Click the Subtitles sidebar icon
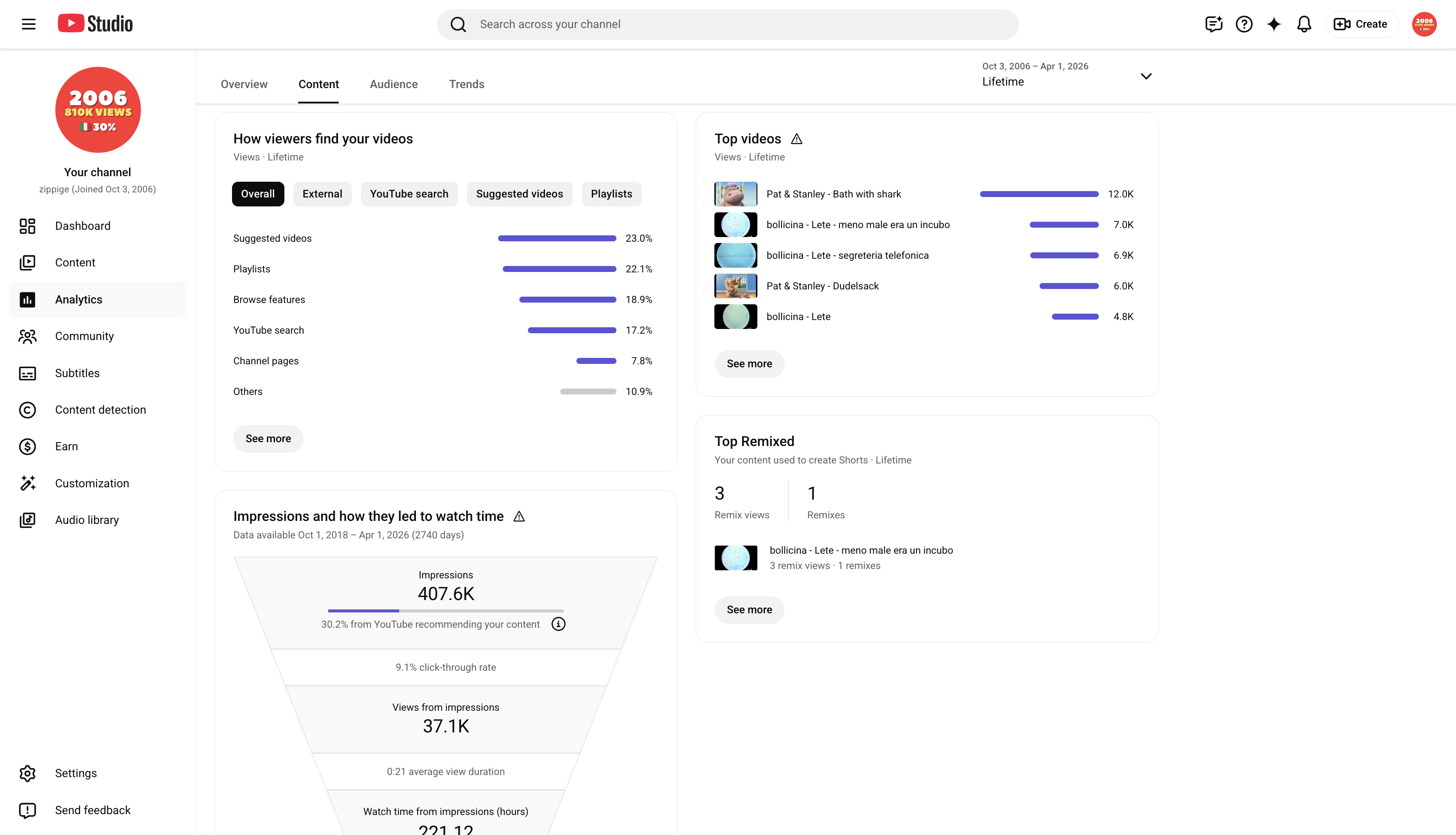1456x835 pixels. click(28, 373)
